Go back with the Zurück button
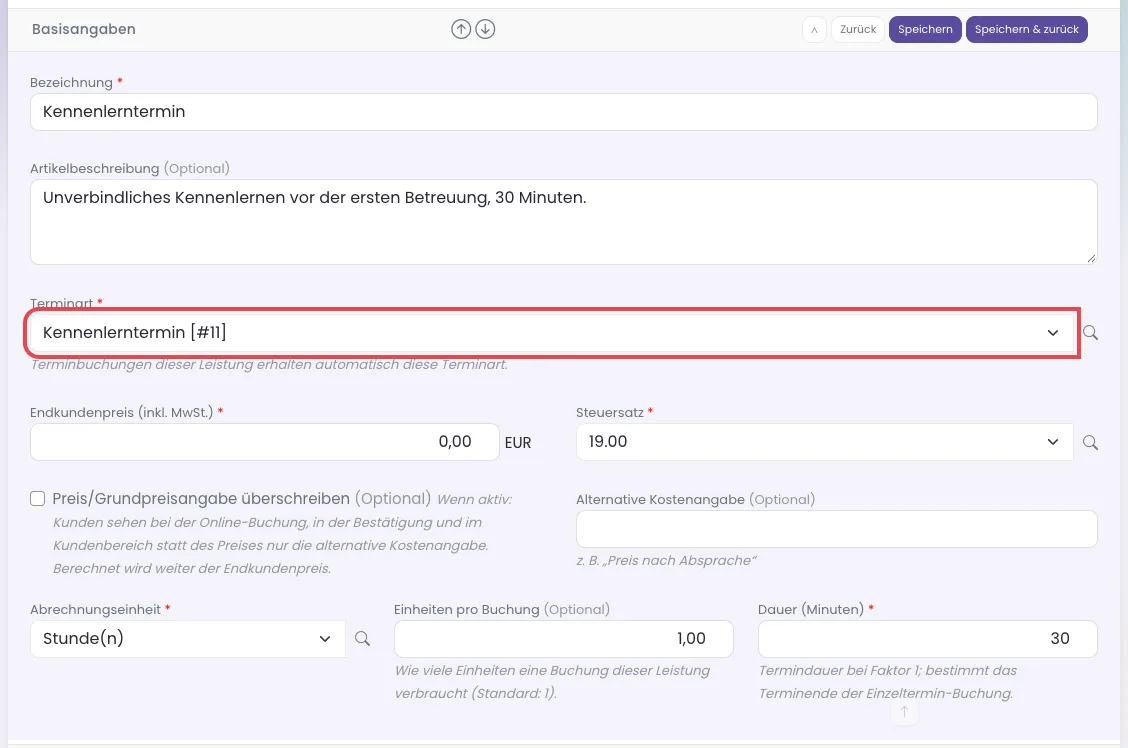 (x=858, y=29)
